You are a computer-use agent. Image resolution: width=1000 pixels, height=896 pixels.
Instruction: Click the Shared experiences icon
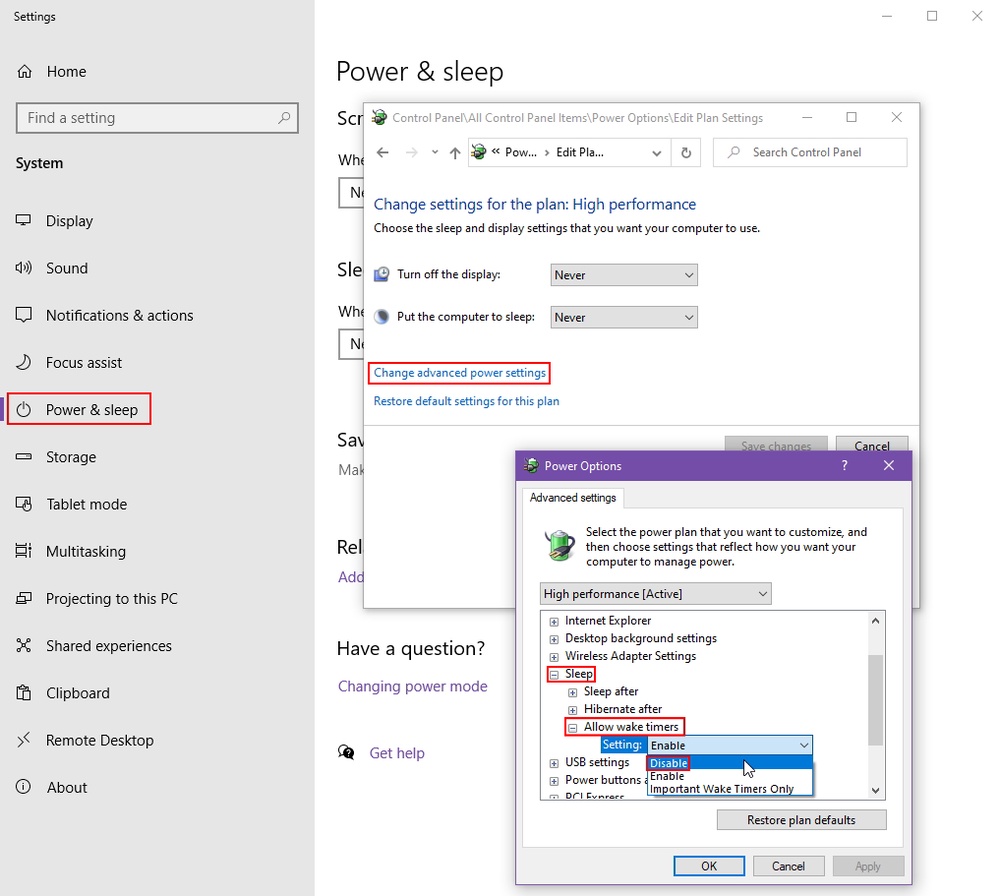[x=24, y=645]
